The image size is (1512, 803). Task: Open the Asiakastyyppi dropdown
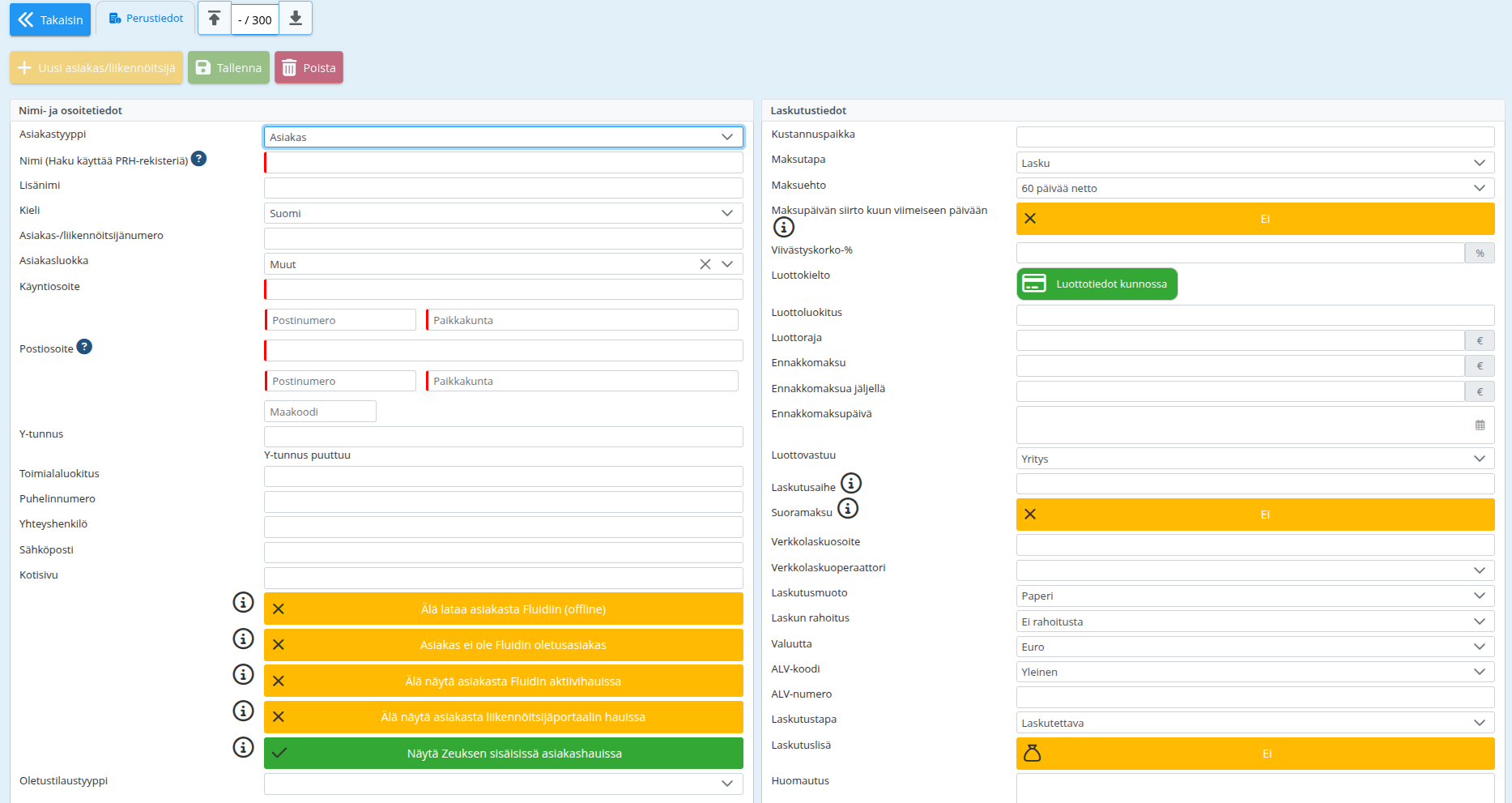pos(503,137)
